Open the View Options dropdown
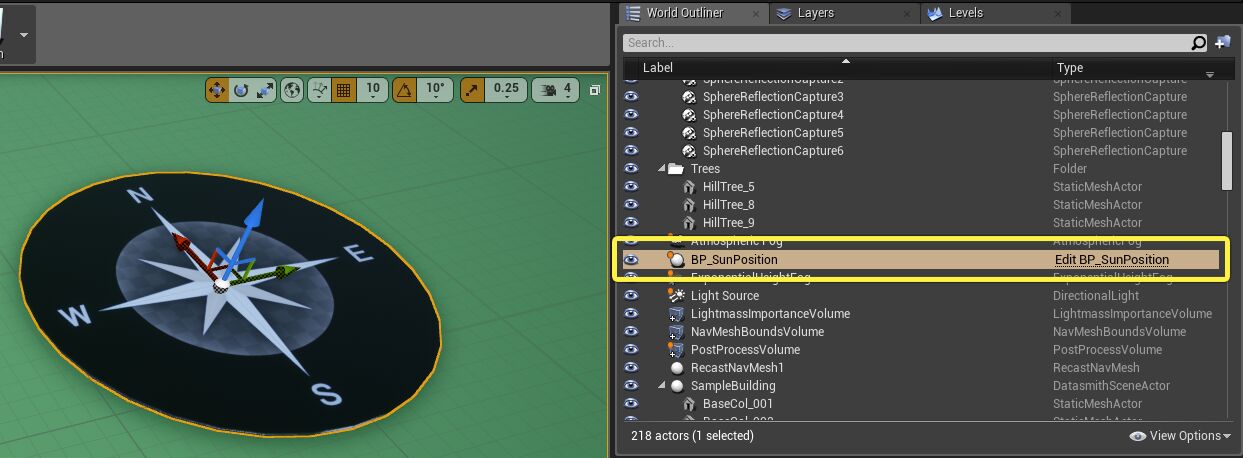 1180,436
